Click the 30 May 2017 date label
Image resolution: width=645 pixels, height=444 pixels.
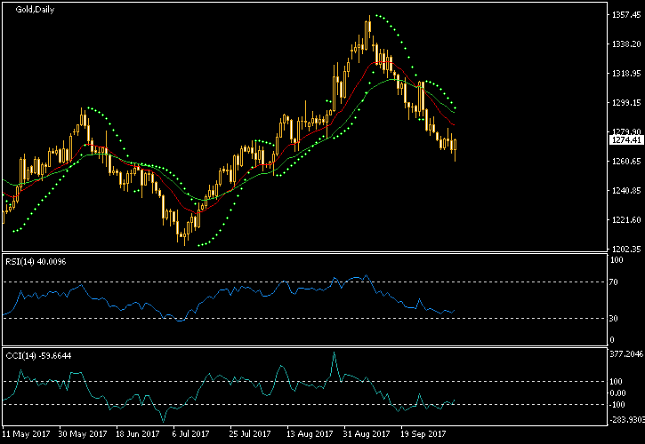[83, 434]
